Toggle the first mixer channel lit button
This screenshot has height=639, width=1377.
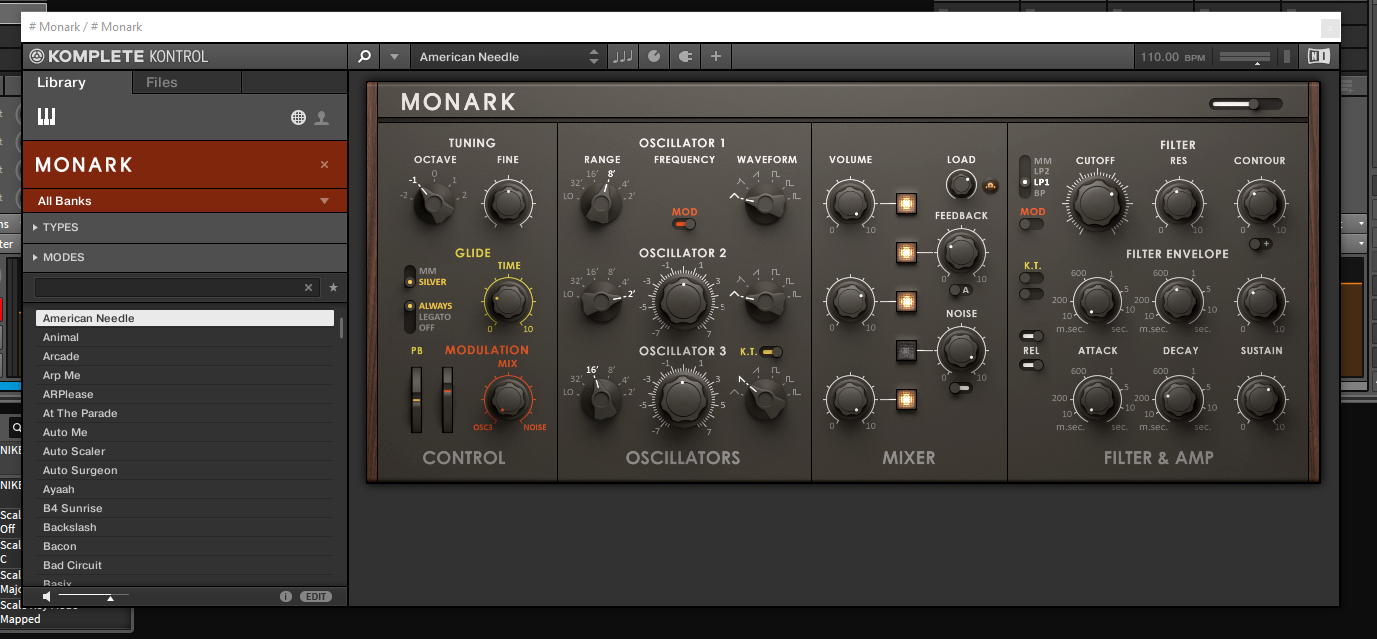click(x=907, y=204)
